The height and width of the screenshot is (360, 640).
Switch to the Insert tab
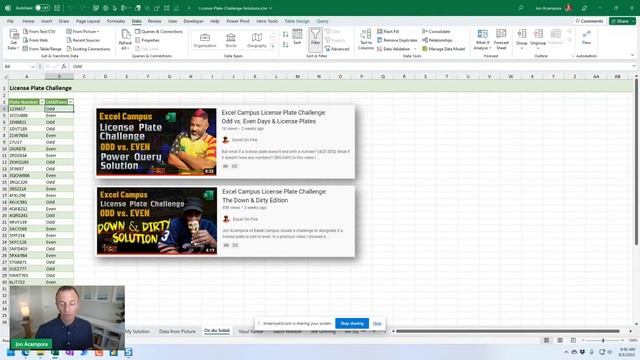tap(47, 21)
